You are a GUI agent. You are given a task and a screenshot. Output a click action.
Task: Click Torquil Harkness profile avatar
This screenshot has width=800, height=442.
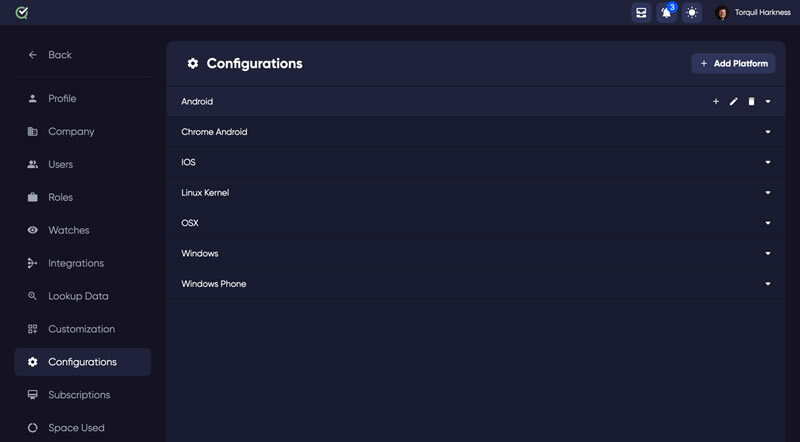click(x=721, y=13)
